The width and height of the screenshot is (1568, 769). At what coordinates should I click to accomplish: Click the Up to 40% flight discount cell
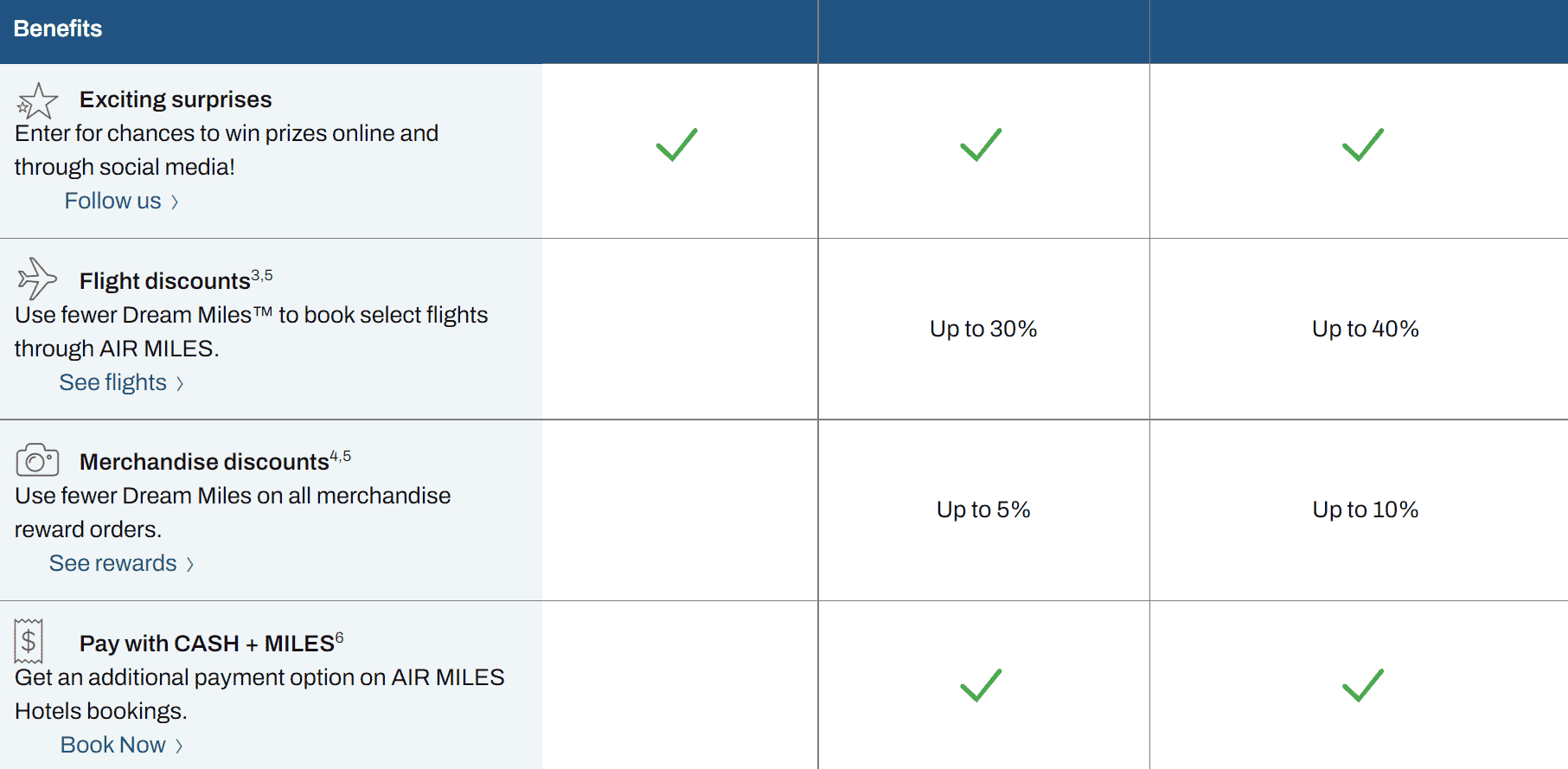point(1365,329)
